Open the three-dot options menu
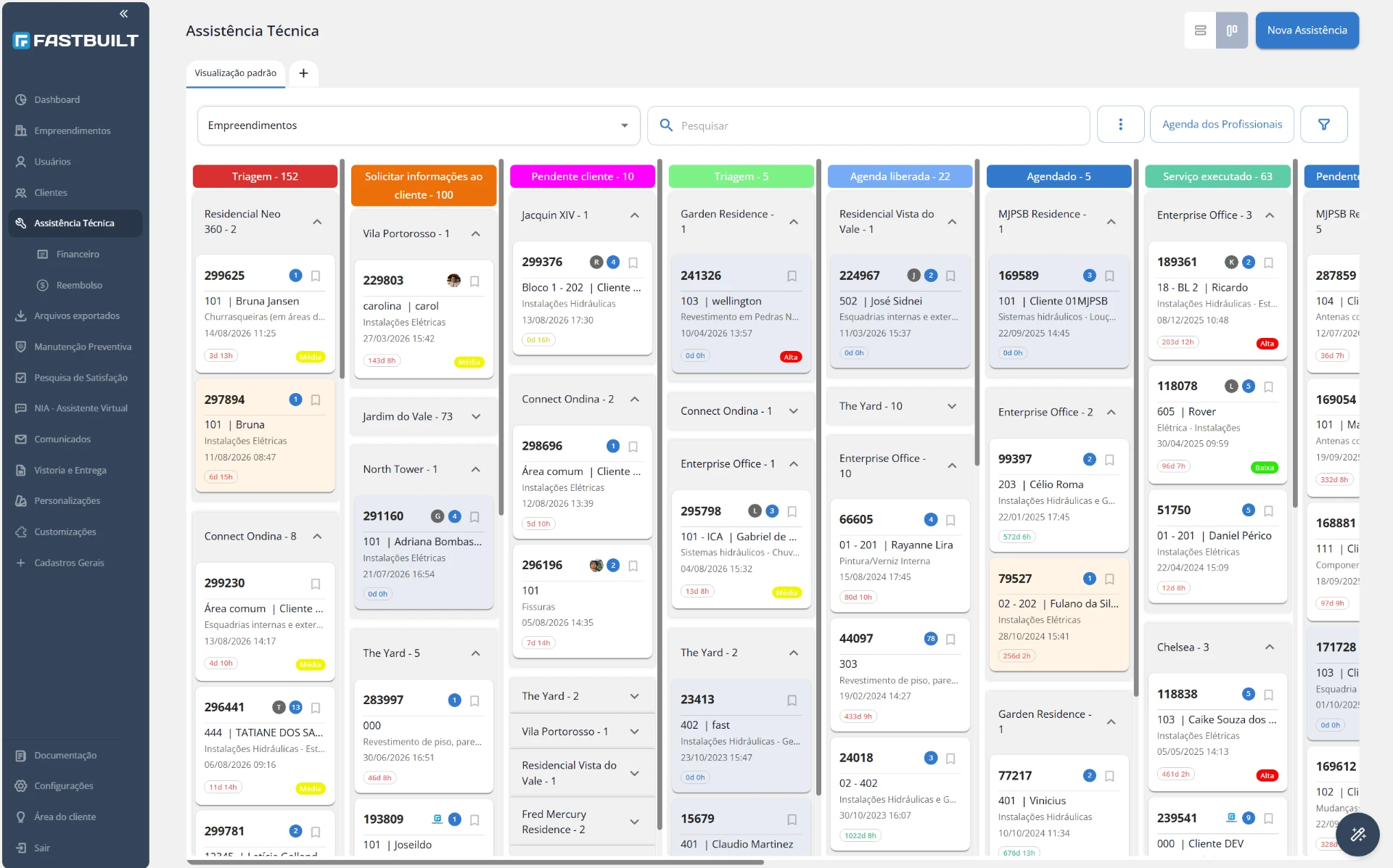This screenshot has width=1393, height=868. (1120, 125)
